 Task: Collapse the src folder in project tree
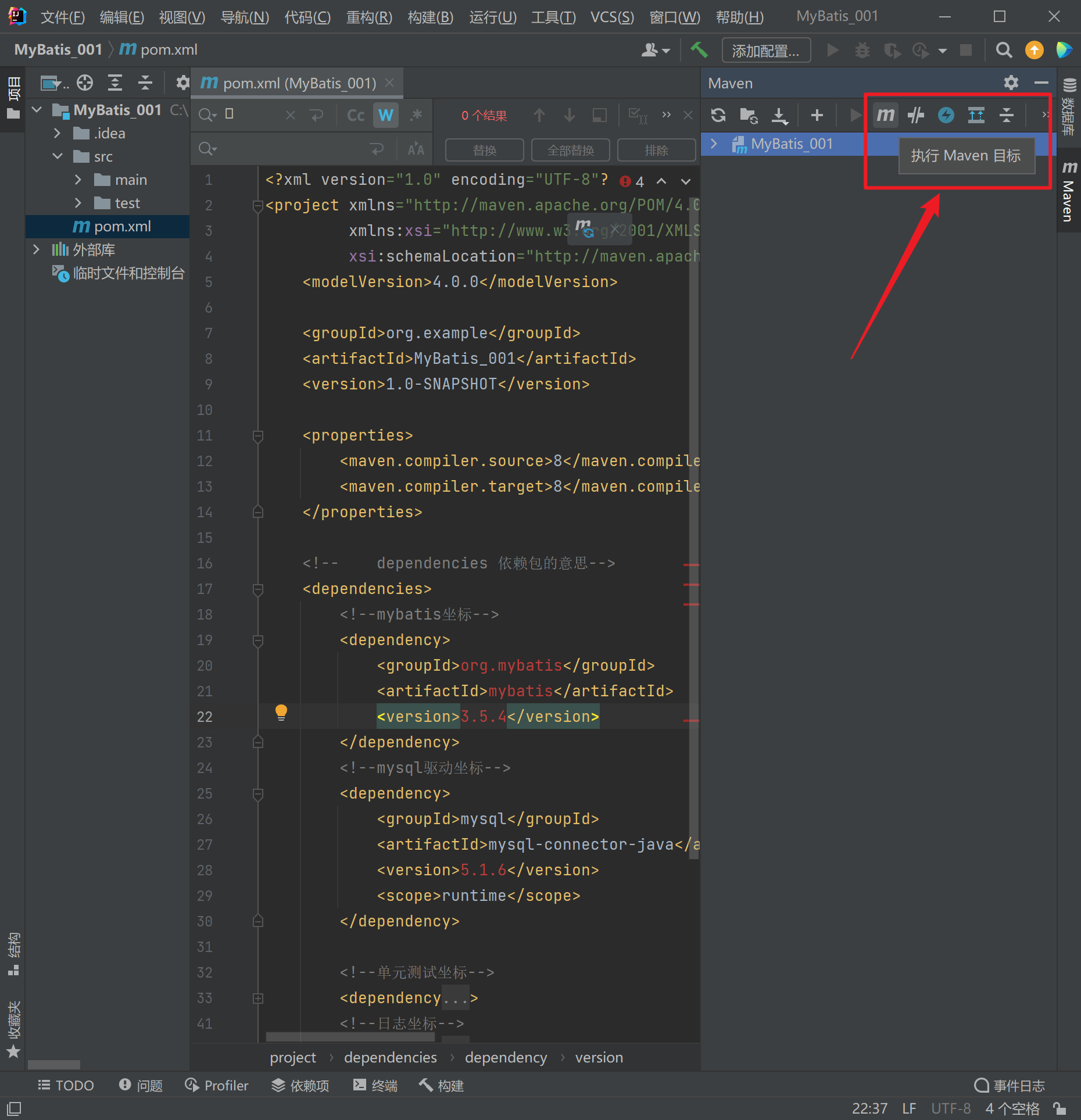58,156
